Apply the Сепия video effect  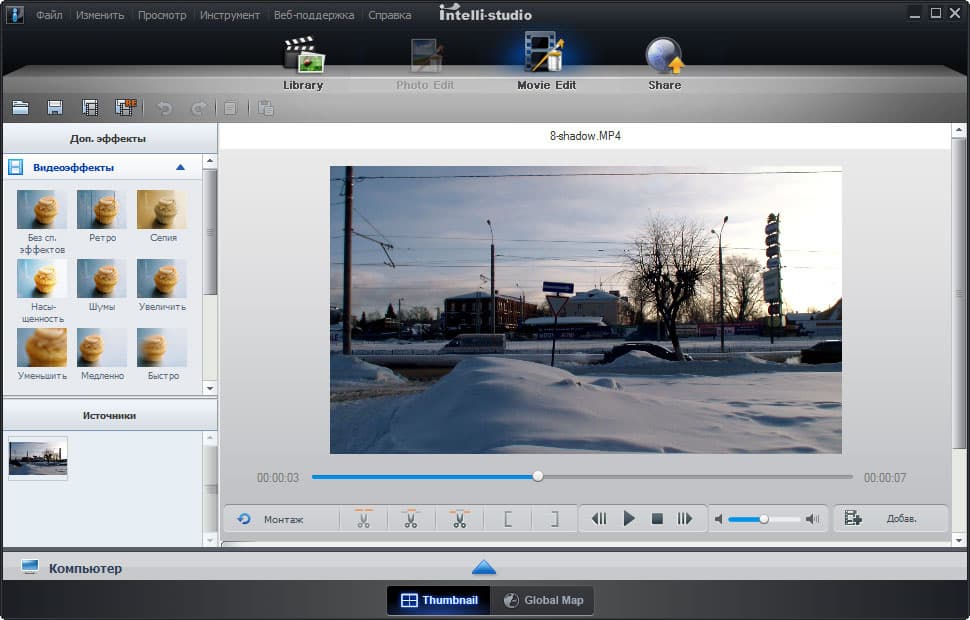point(162,210)
